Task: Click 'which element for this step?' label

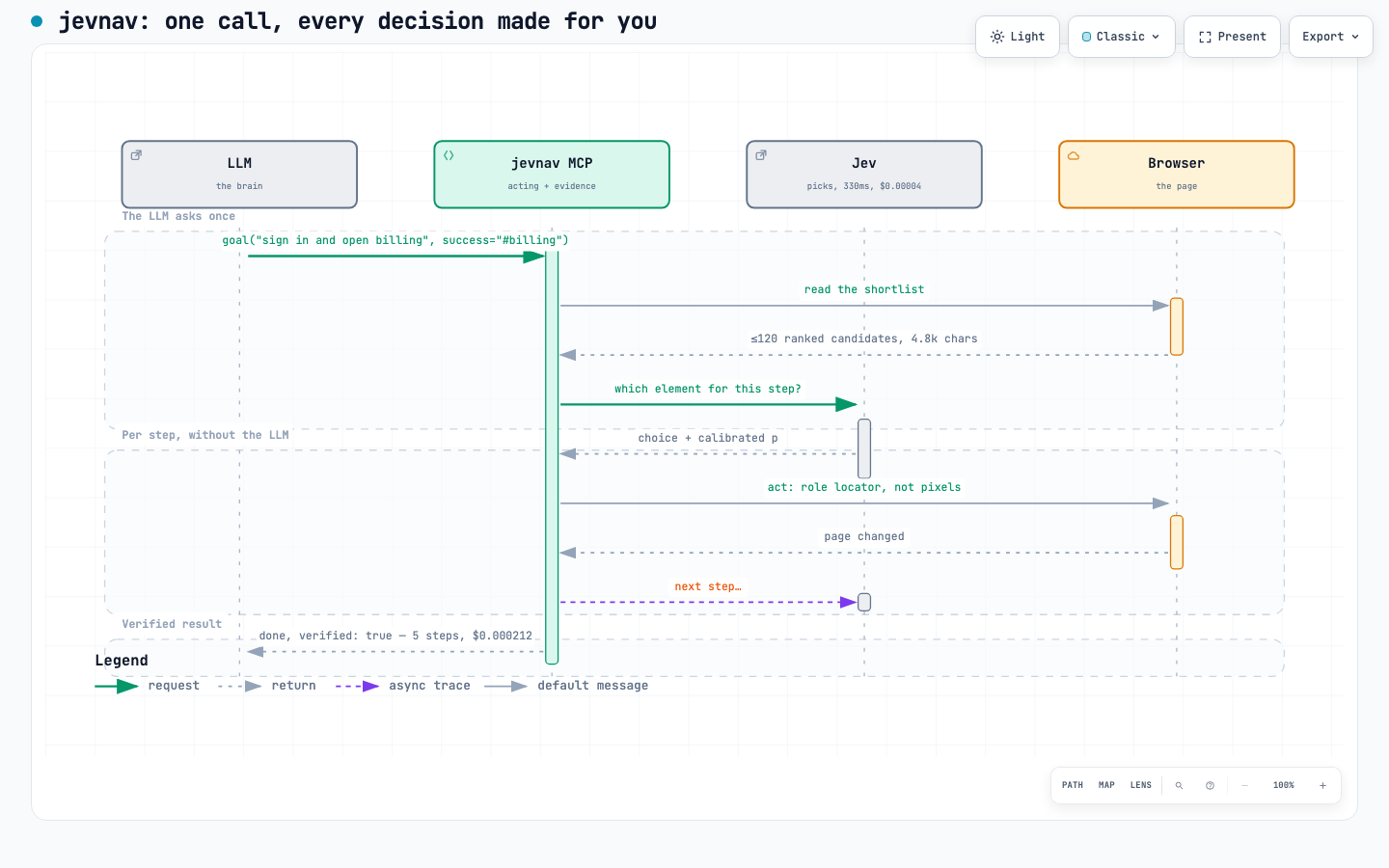Action: pyautogui.click(x=708, y=389)
